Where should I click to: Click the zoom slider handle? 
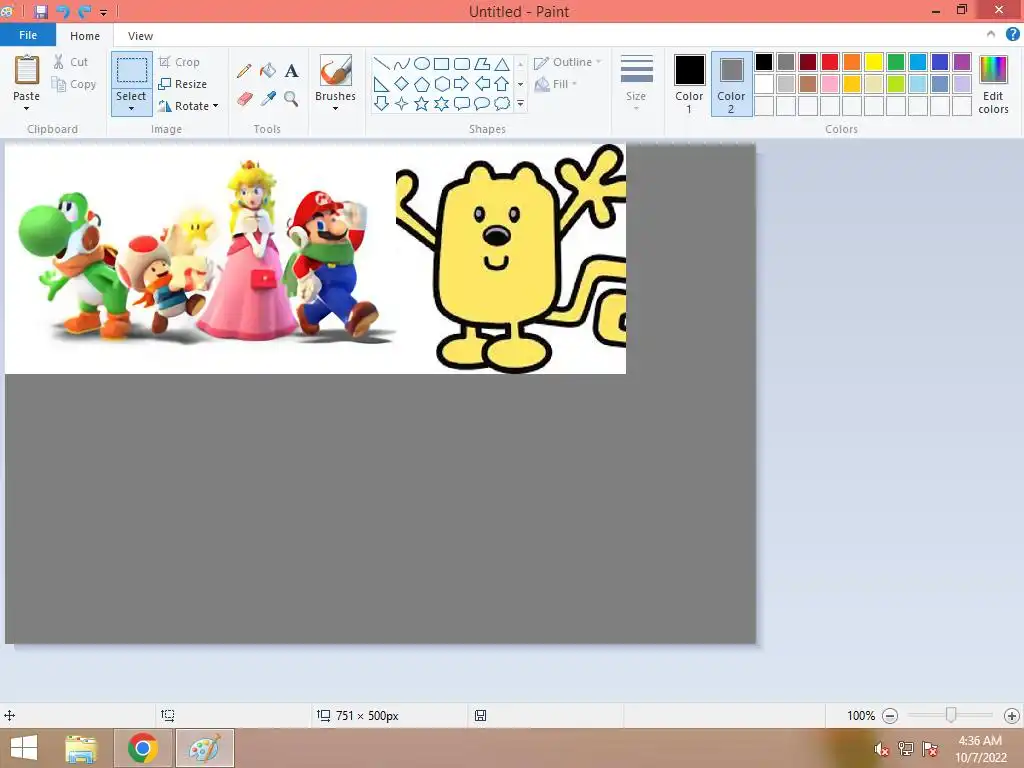[x=951, y=715]
